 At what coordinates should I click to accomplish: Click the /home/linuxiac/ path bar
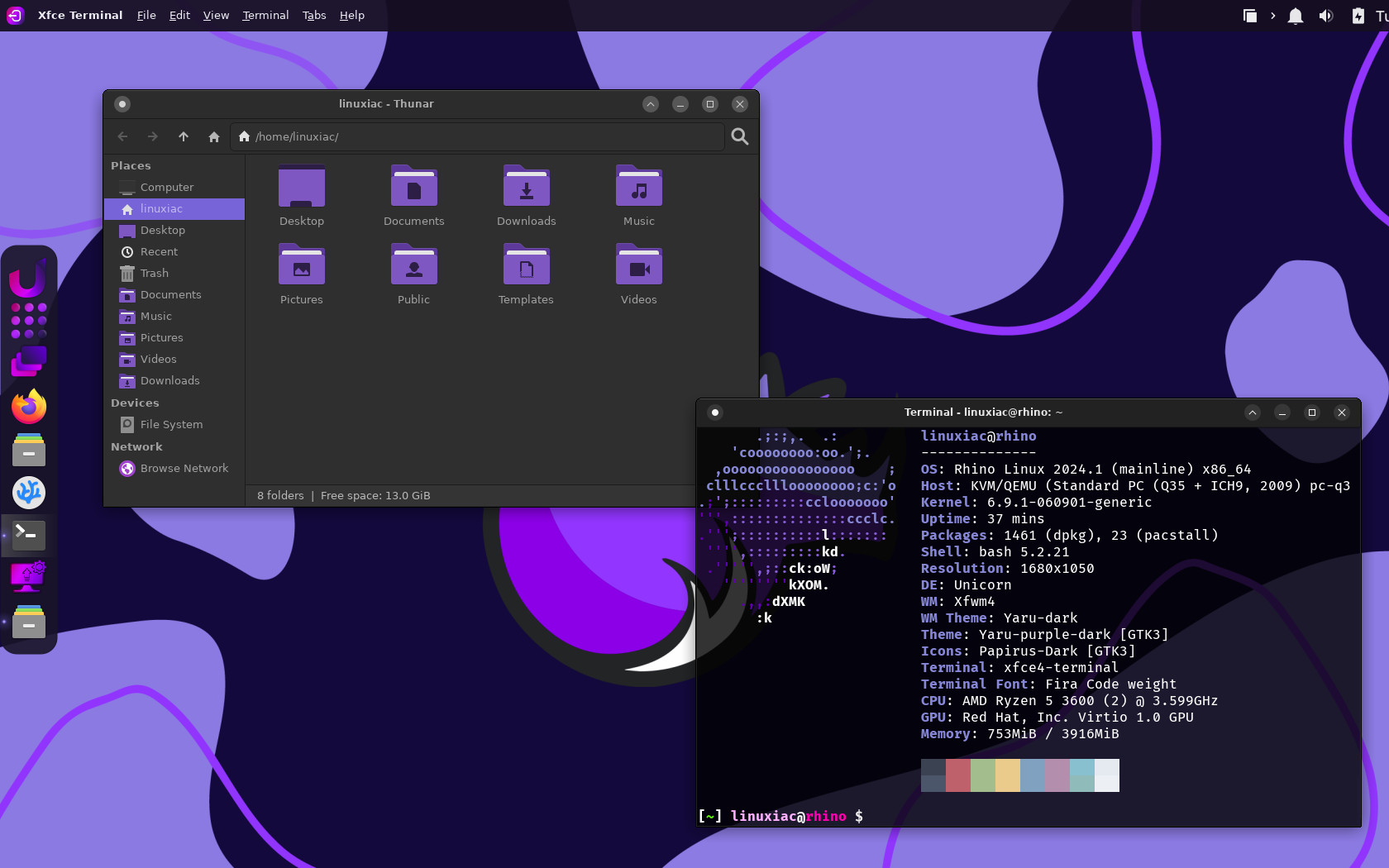[x=477, y=136]
